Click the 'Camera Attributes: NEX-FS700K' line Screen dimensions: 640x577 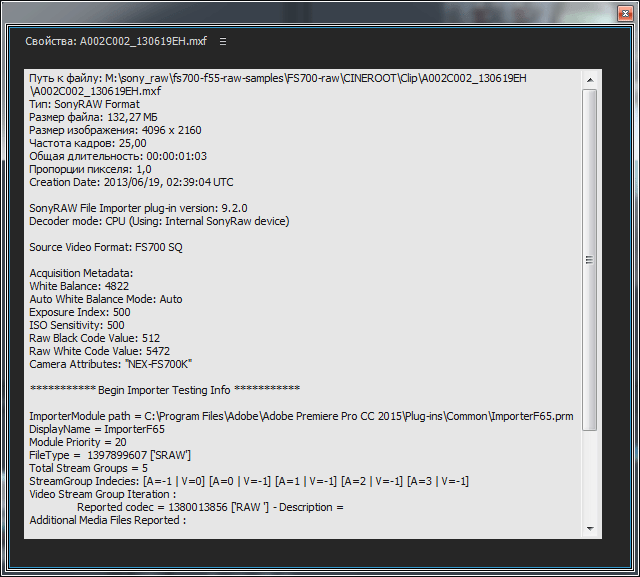(x=111, y=364)
